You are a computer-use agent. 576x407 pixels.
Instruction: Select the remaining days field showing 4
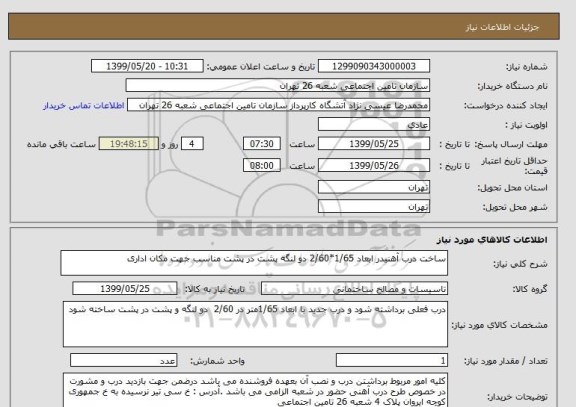pos(192,144)
